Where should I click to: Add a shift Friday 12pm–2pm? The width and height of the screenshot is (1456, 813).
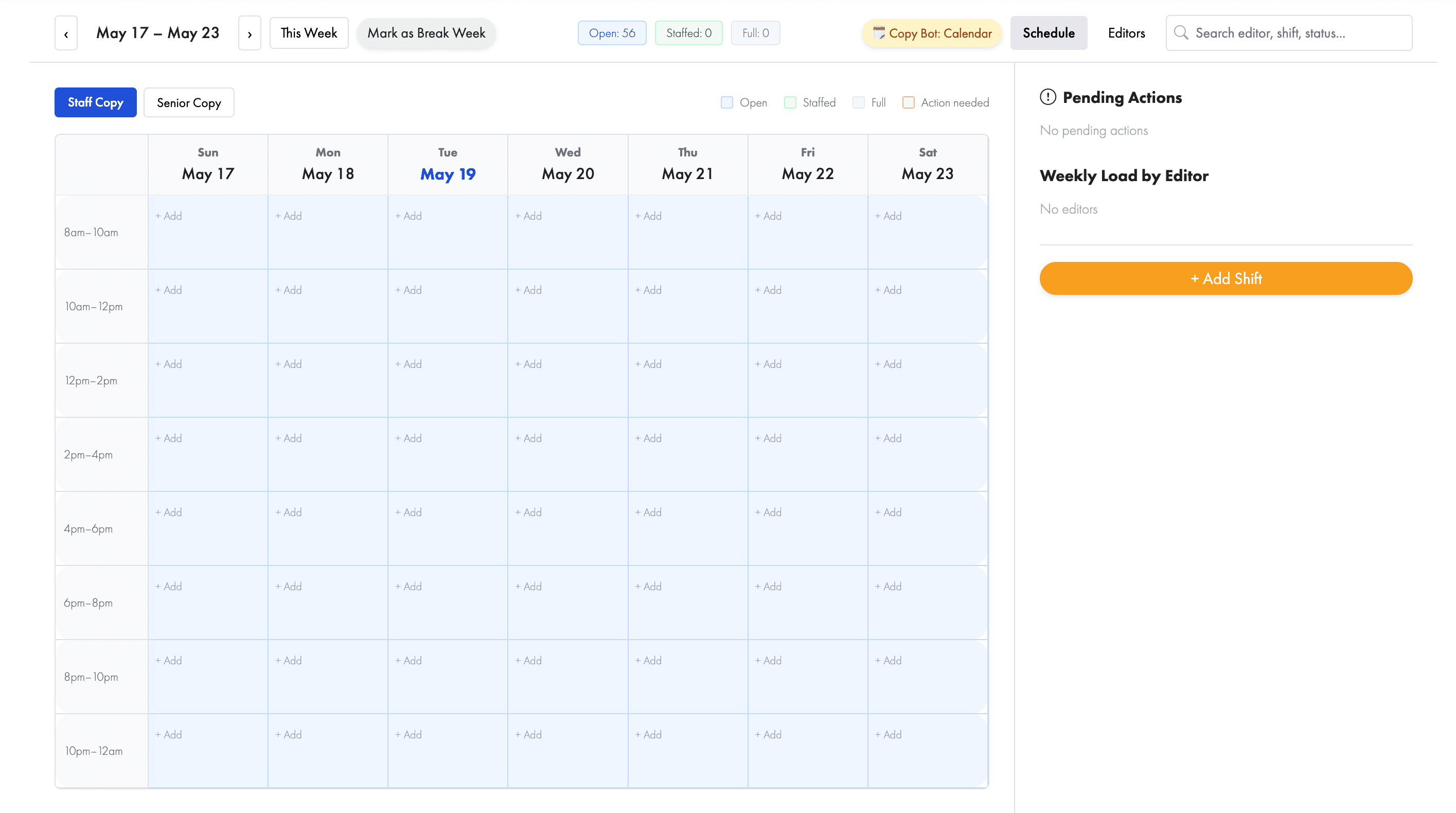coord(768,364)
